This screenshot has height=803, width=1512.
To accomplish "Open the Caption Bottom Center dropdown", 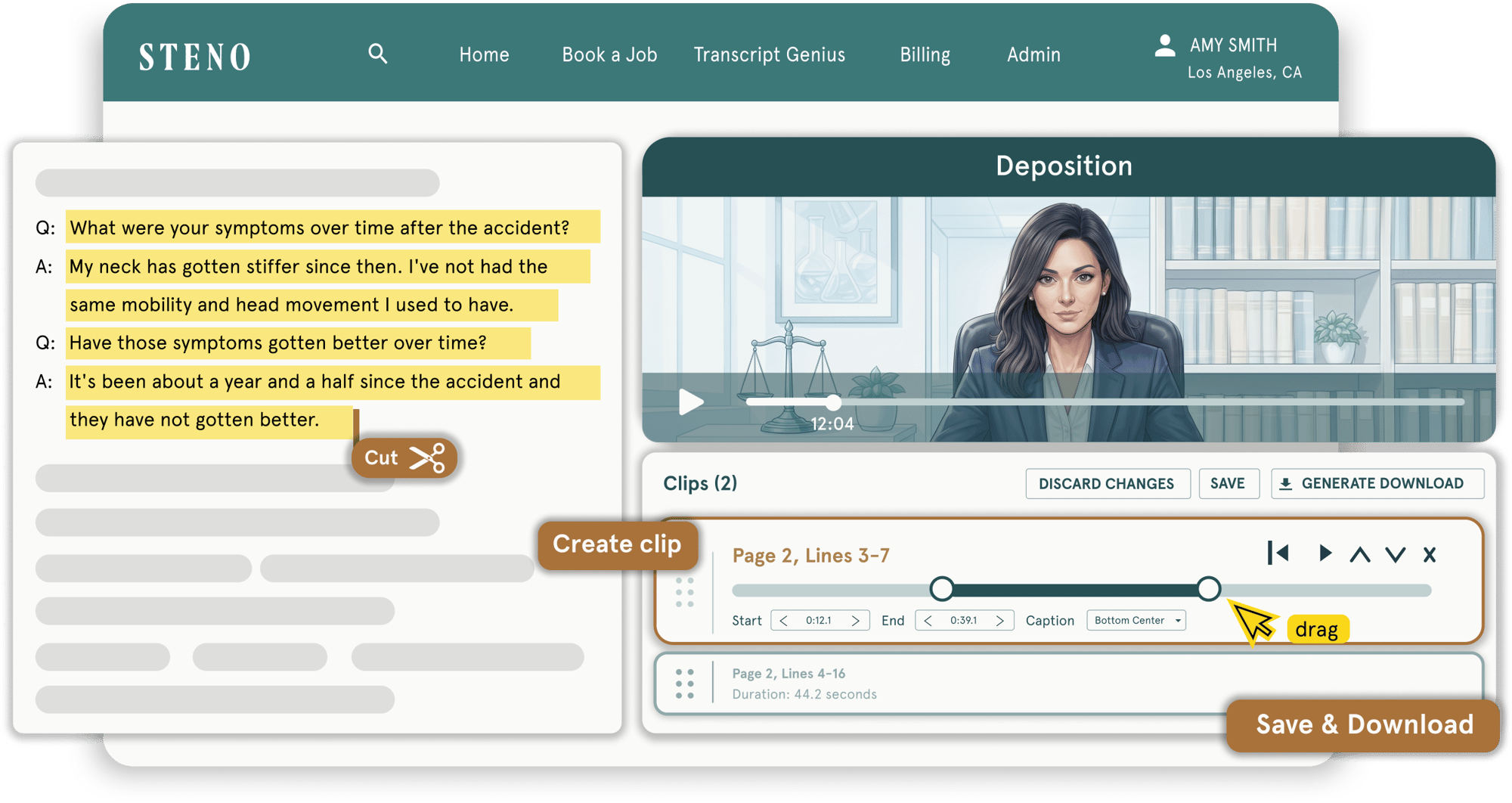I will click(x=1136, y=620).
